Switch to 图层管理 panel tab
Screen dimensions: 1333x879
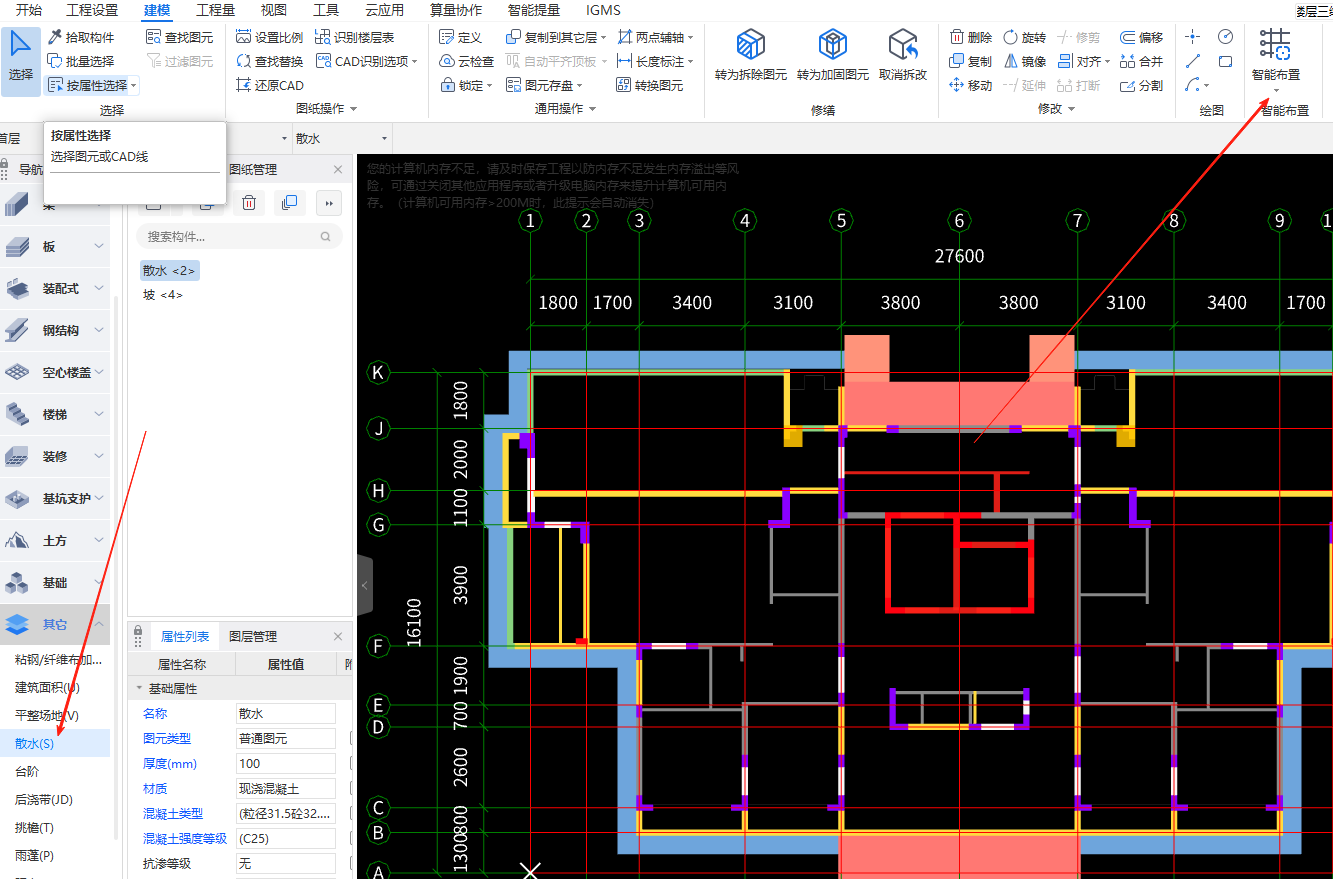pyautogui.click(x=253, y=636)
